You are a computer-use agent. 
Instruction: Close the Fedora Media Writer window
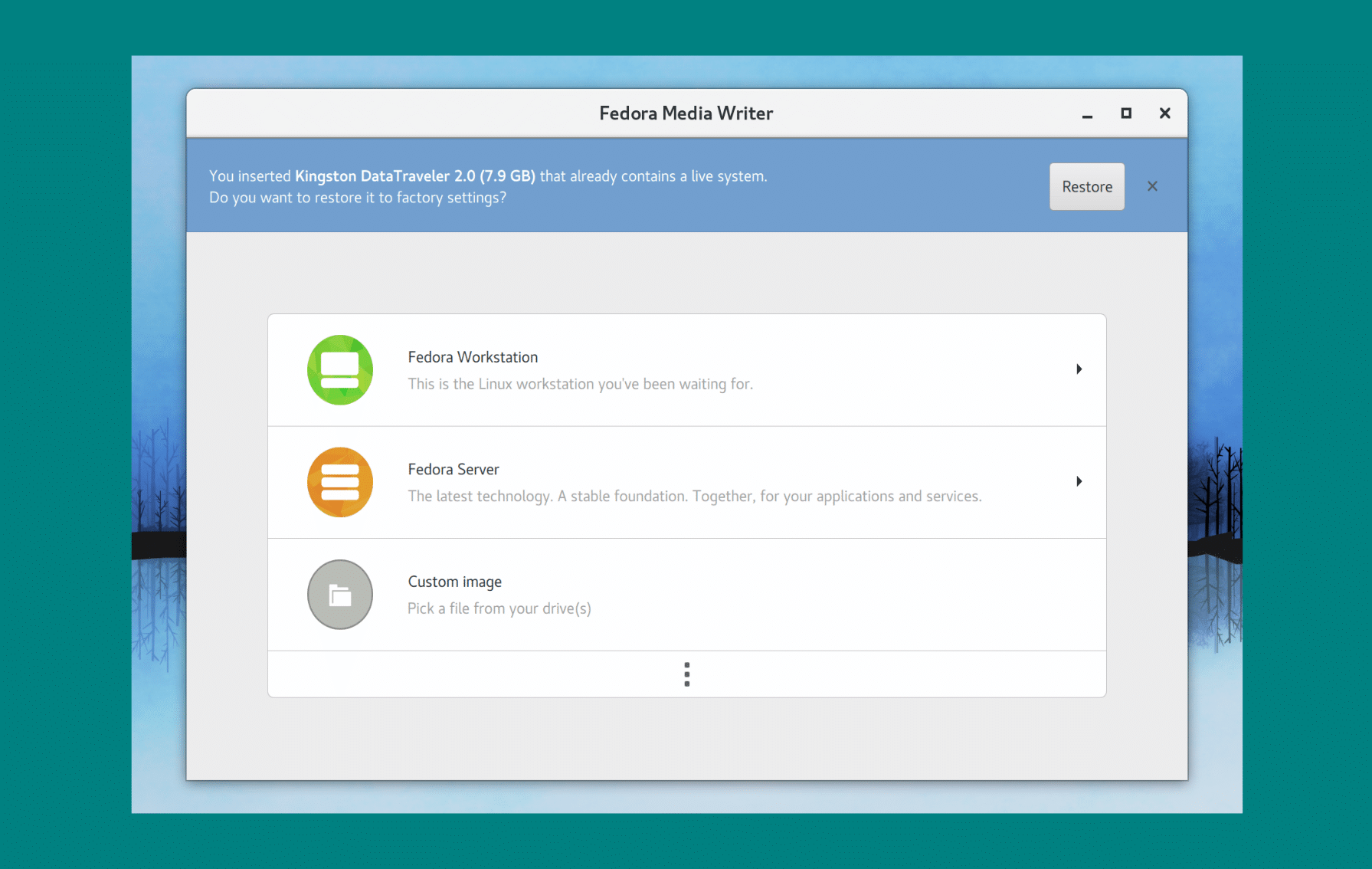tap(1165, 113)
